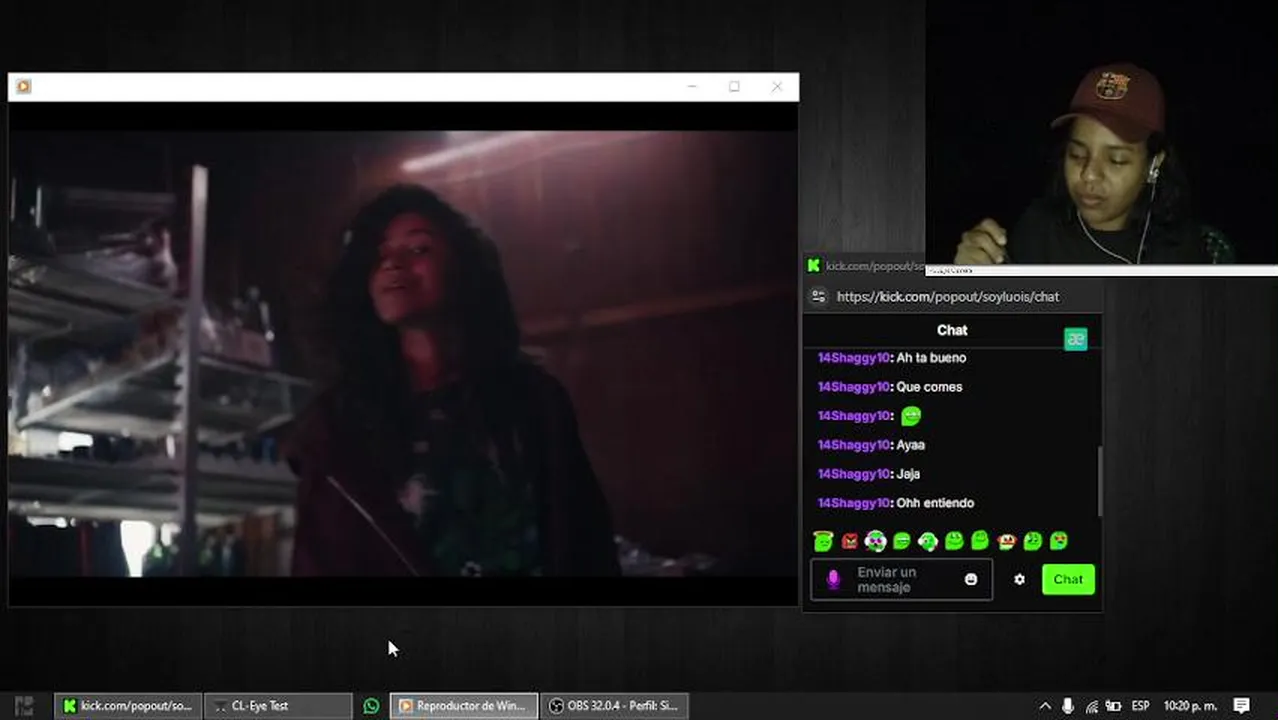The width and height of the screenshot is (1278, 720).
Task: Click the Kick favicon in chat window title
Action: tap(814, 266)
